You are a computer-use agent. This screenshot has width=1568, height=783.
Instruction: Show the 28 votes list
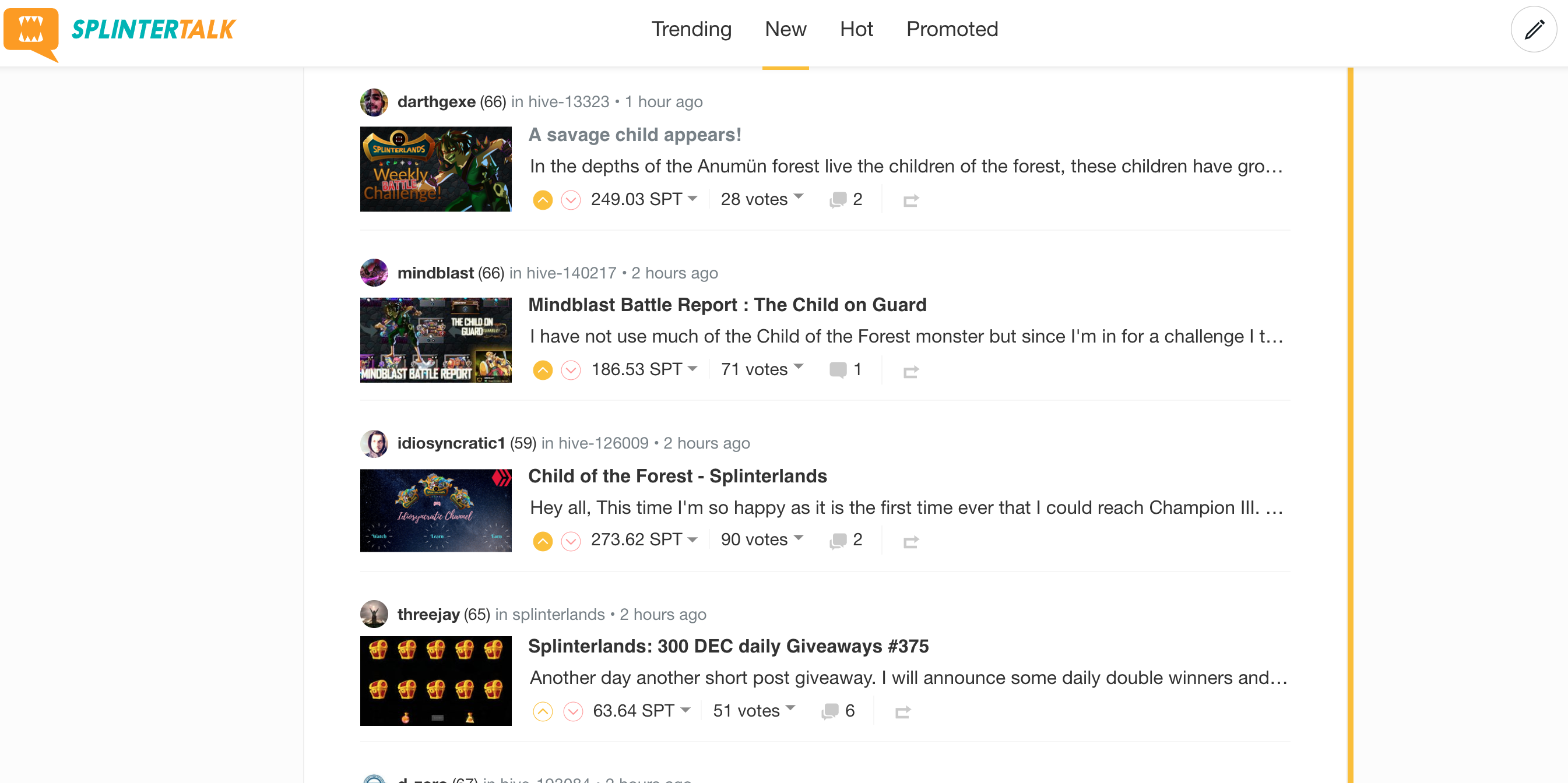tap(762, 199)
